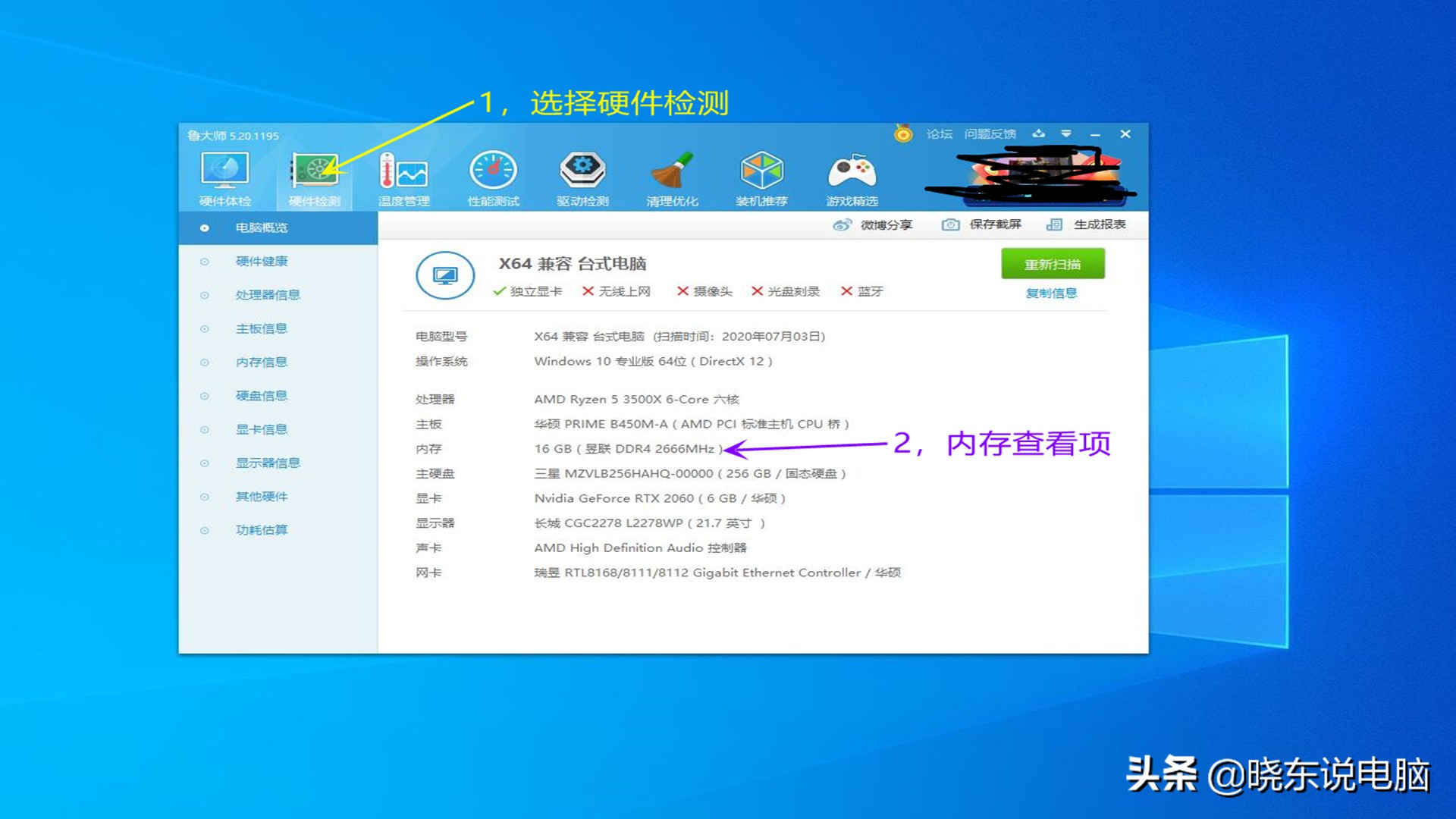This screenshot has height=819, width=1456.
Task: Open 温度管理 temperature management
Action: (x=403, y=174)
